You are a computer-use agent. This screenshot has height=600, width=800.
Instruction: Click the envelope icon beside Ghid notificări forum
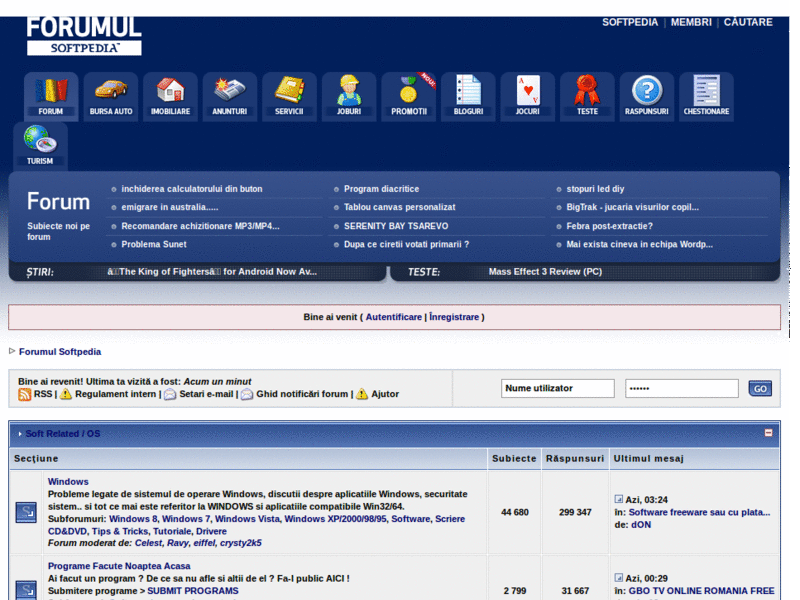[x=247, y=394]
